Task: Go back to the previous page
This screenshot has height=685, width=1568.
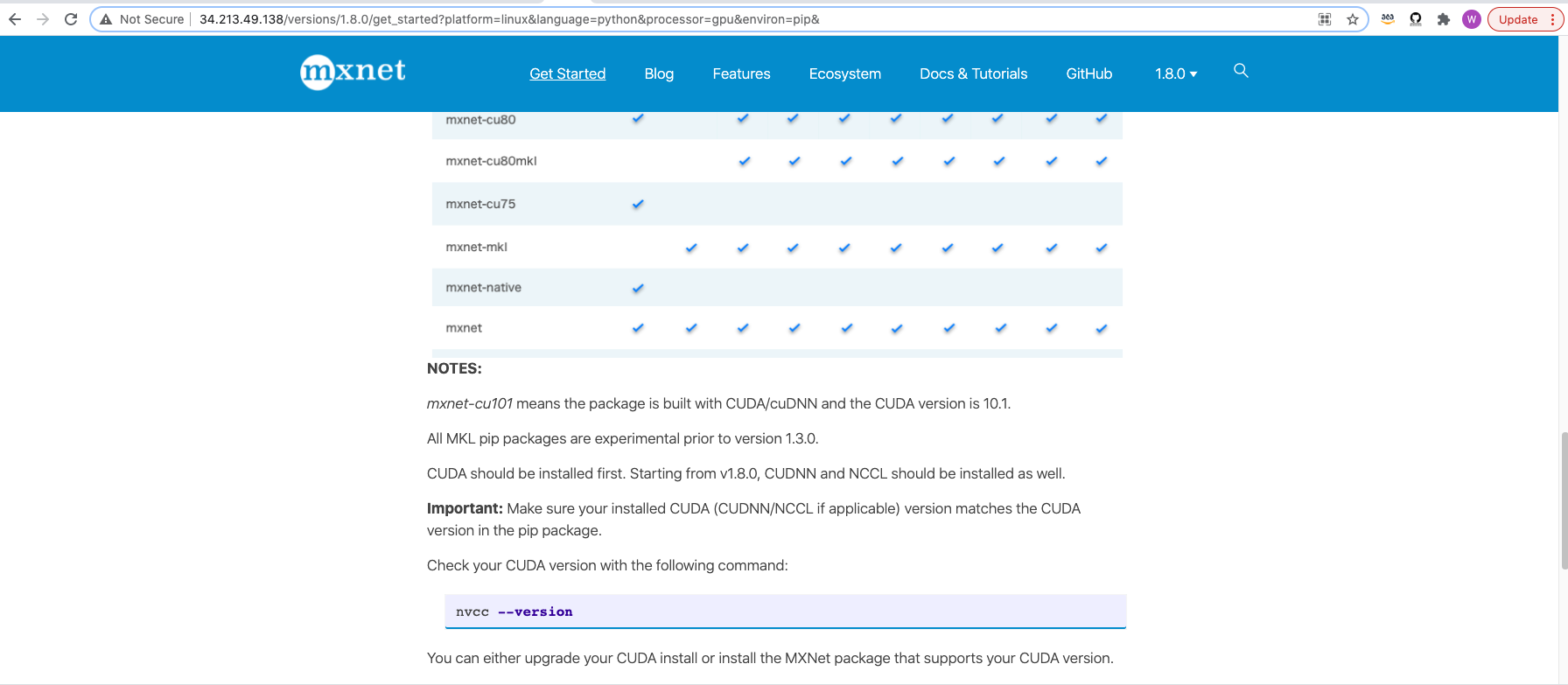Action: pos(15,19)
